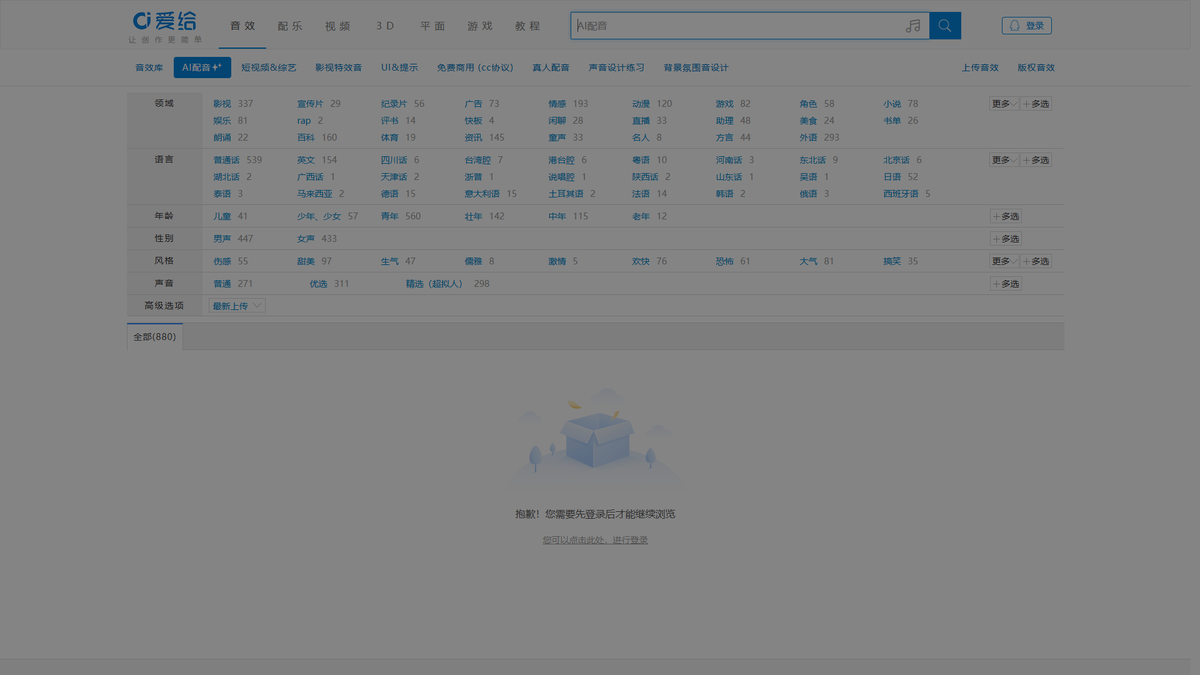Enable 多选 for the 语言 row

click(1036, 160)
